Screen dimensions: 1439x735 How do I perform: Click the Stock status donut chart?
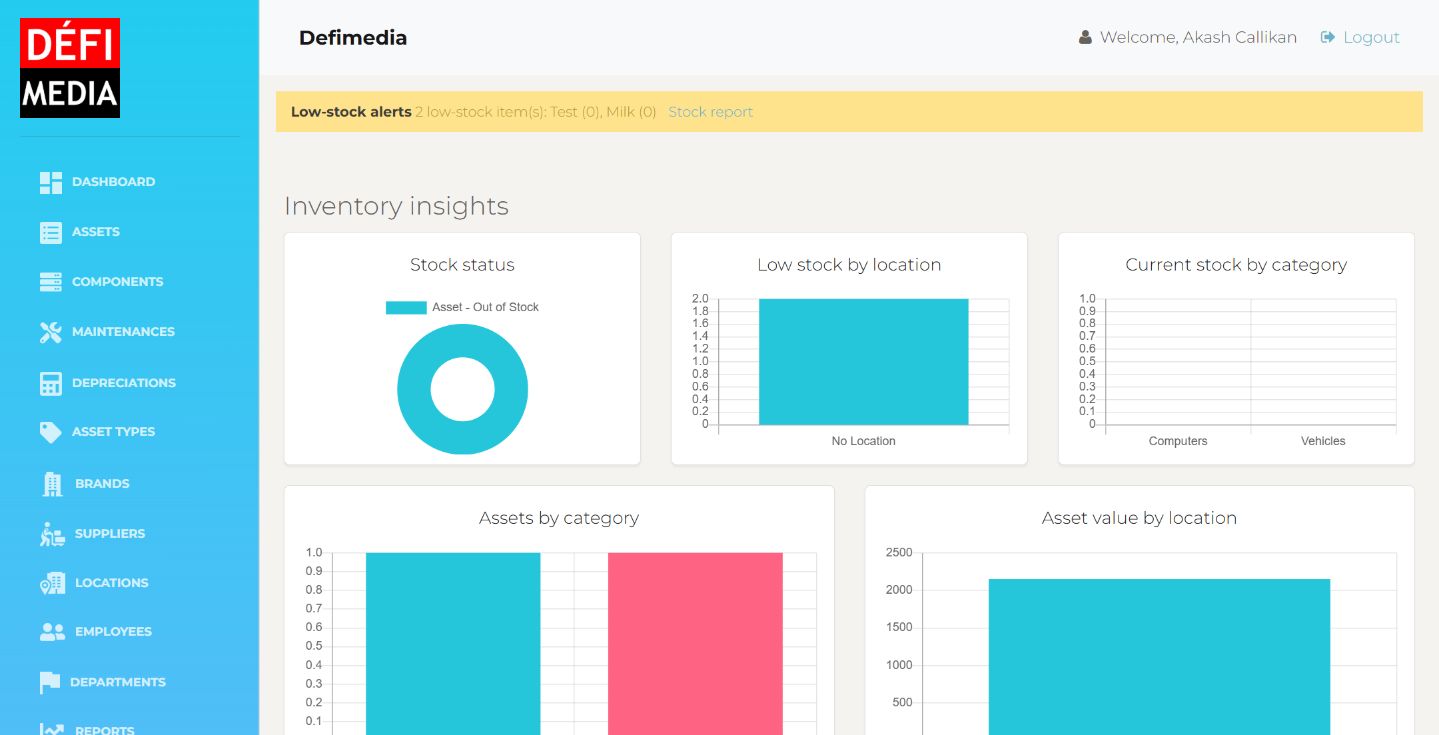pyautogui.click(x=462, y=390)
